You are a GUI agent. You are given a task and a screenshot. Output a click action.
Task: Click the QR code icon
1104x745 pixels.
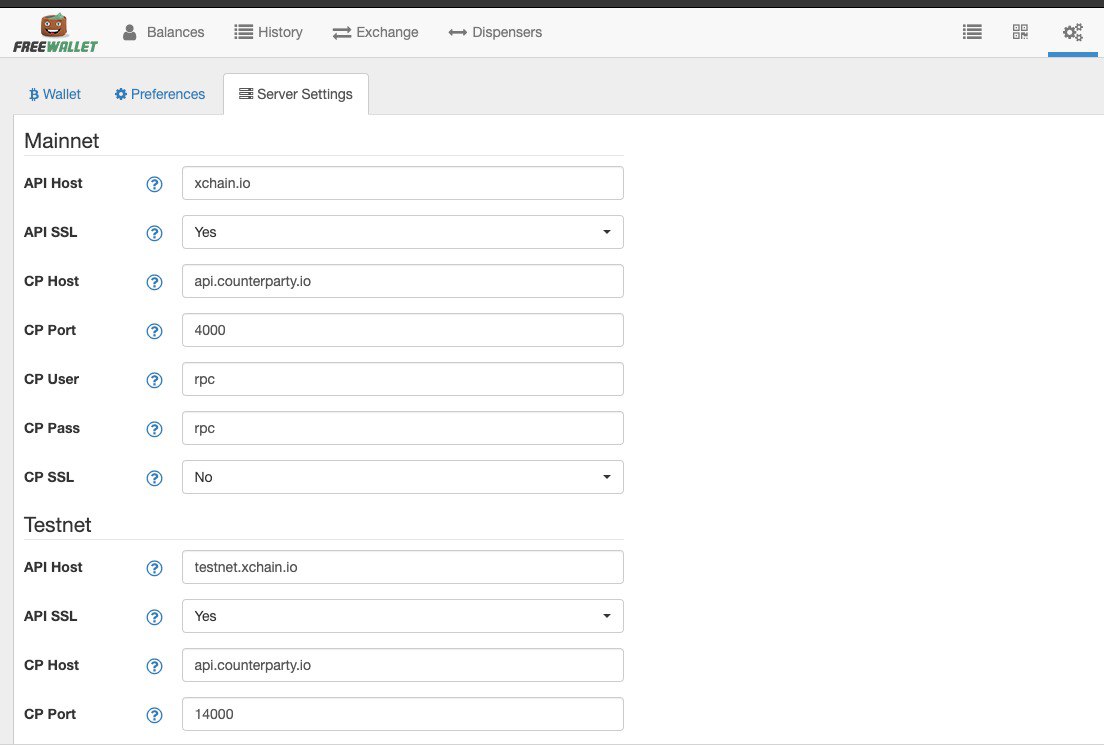pos(1020,32)
